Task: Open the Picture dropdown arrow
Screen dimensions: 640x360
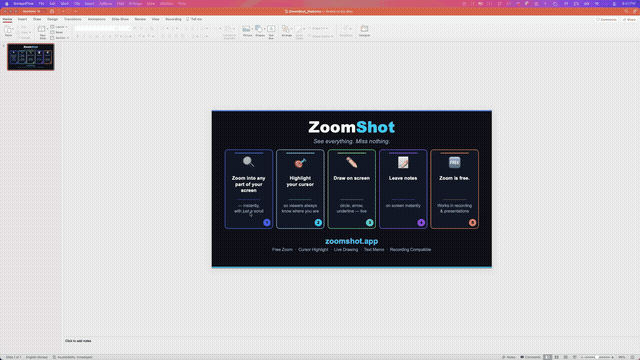Action: 252,29
